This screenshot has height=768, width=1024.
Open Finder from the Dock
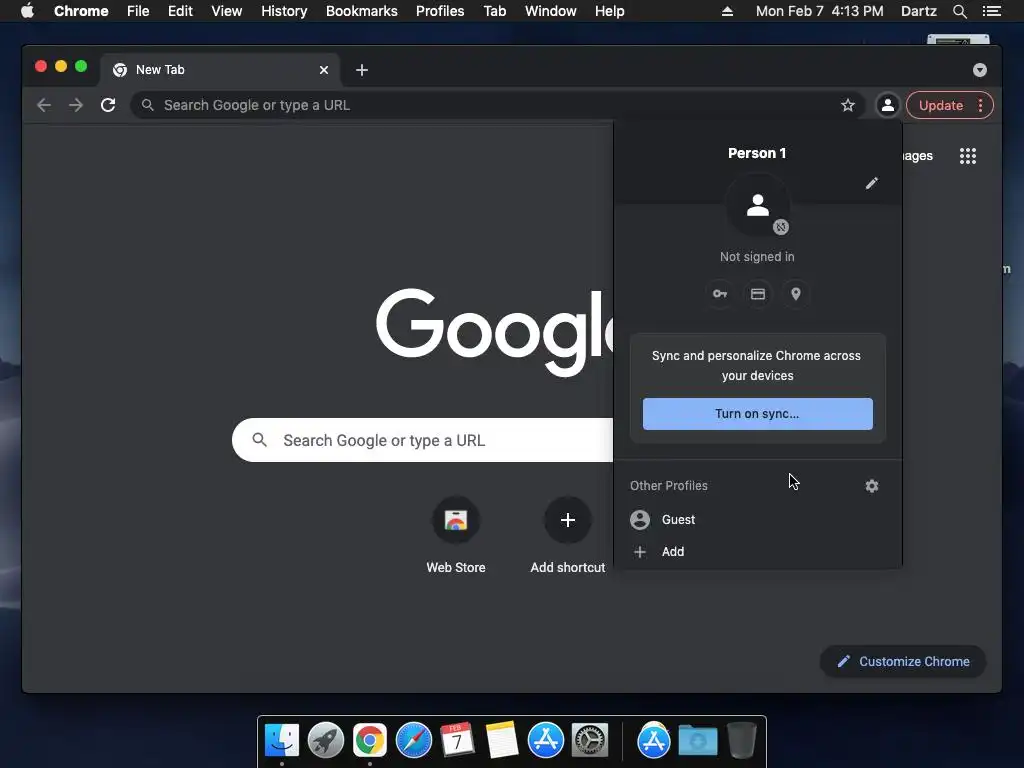(x=282, y=741)
